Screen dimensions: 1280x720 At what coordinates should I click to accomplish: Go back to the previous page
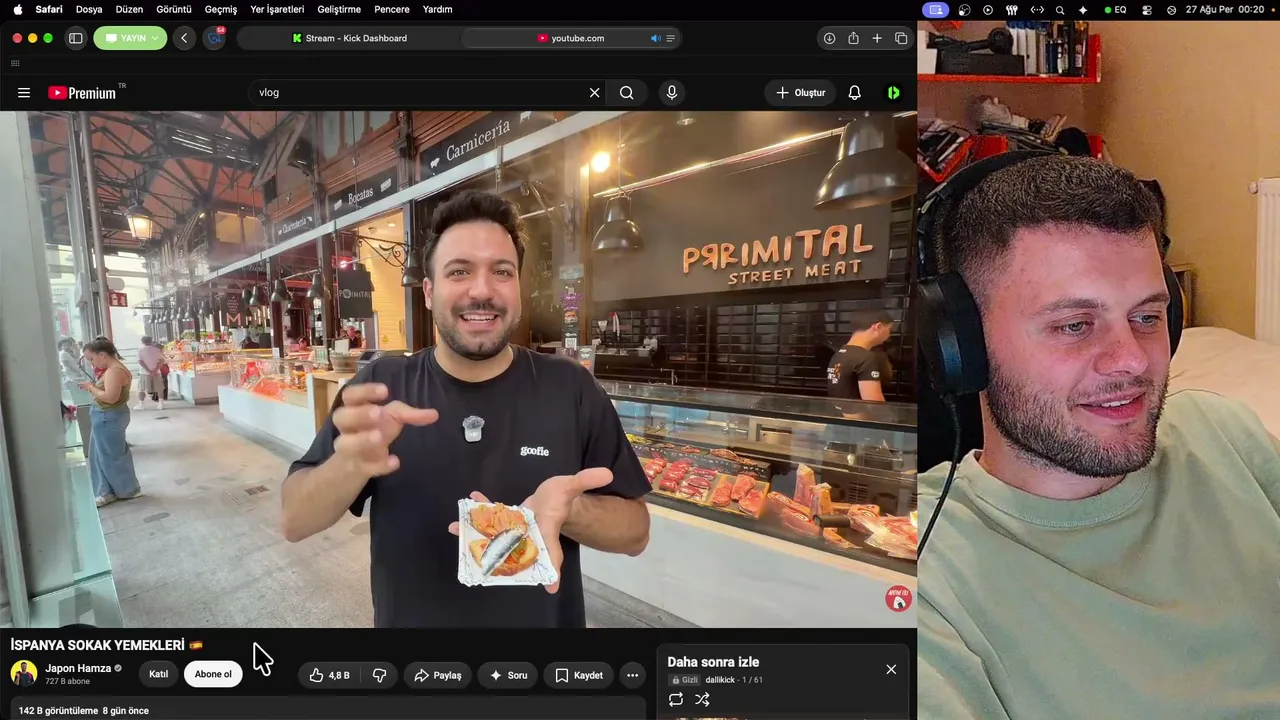coord(184,38)
